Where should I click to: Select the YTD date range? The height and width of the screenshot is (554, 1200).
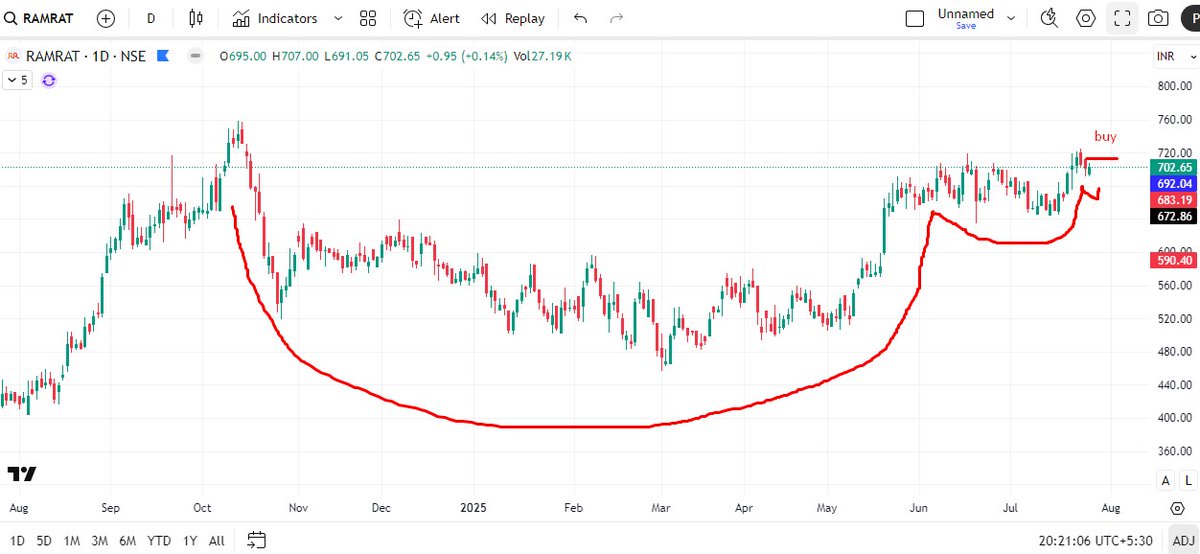tap(159, 539)
